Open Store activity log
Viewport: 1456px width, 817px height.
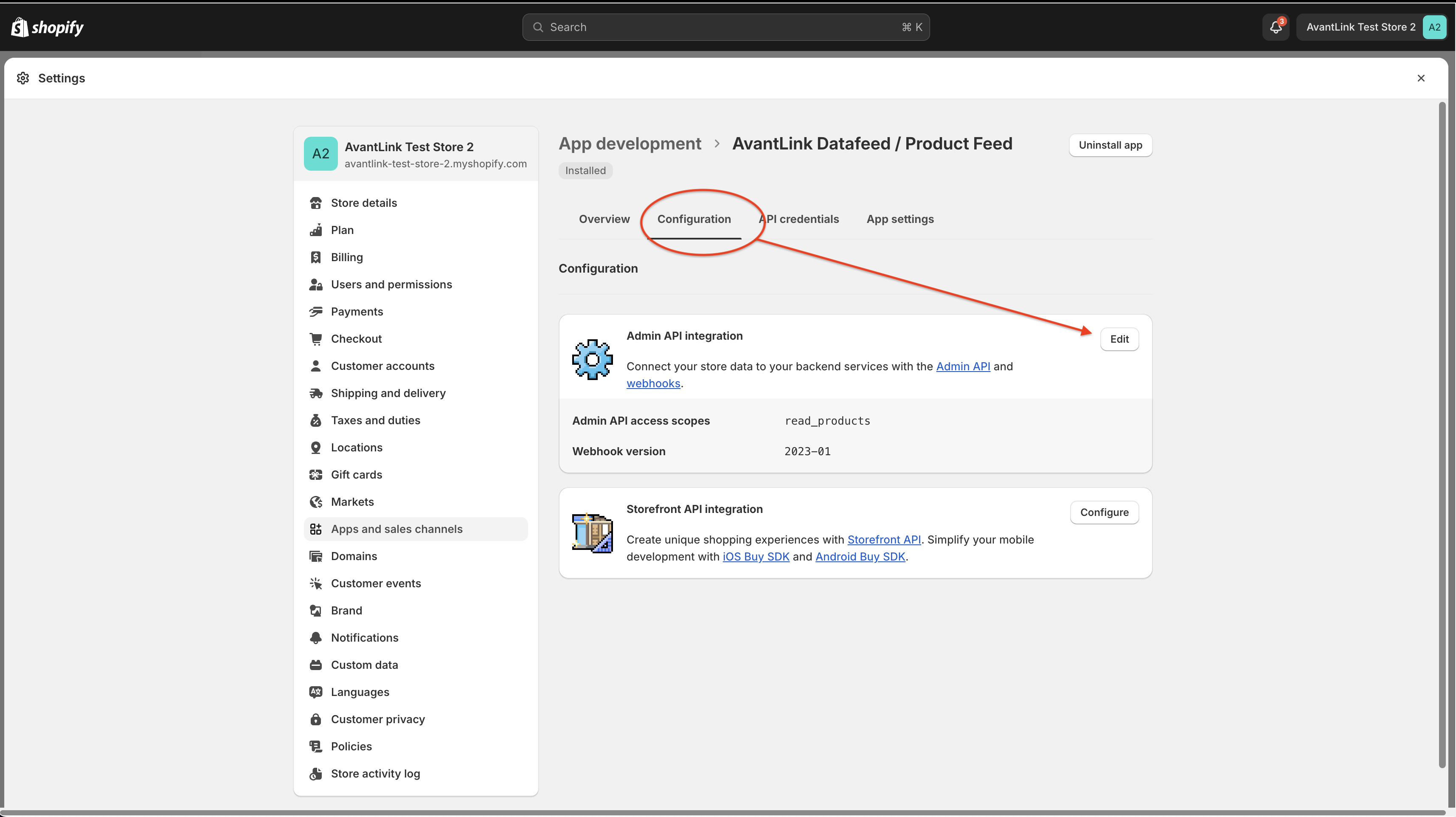[416, 773]
